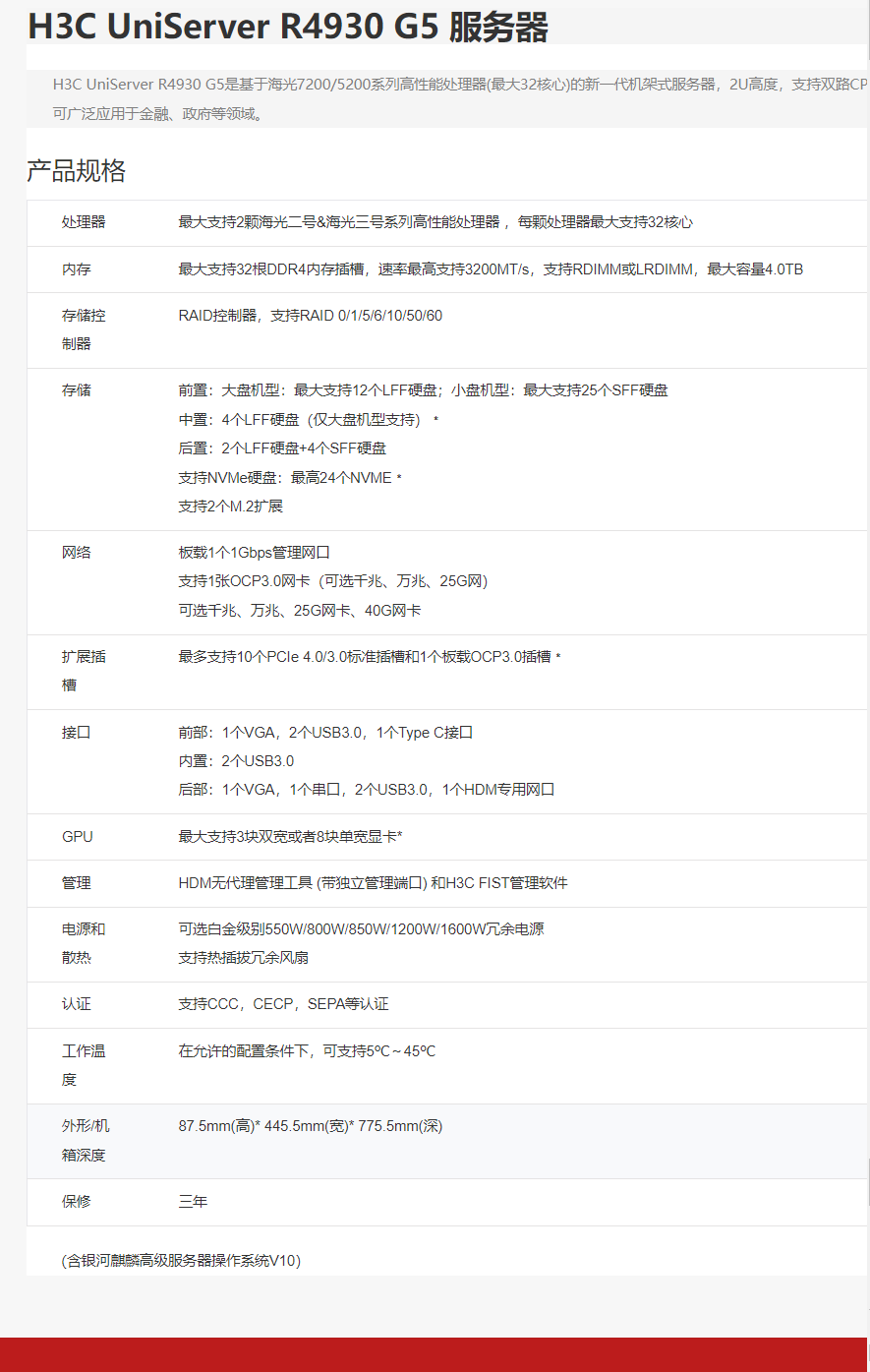
Task: Click the storage line "后置：2个LFF硬盘+4个SFF硬盘"
Action: [282, 448]
